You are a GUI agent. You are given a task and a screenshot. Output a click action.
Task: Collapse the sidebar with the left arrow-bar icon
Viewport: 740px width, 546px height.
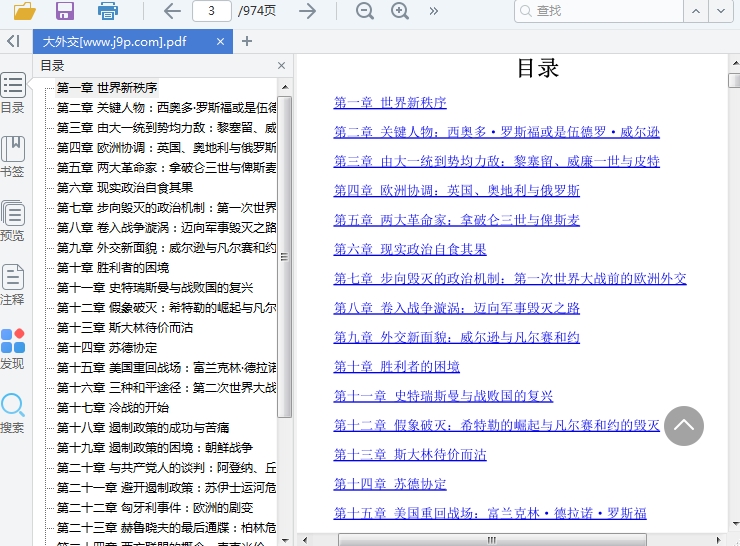point(13,41)
